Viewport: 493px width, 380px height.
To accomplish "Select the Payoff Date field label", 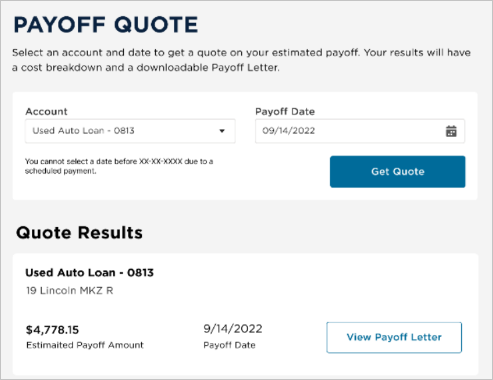I will [x=285, y=111].
